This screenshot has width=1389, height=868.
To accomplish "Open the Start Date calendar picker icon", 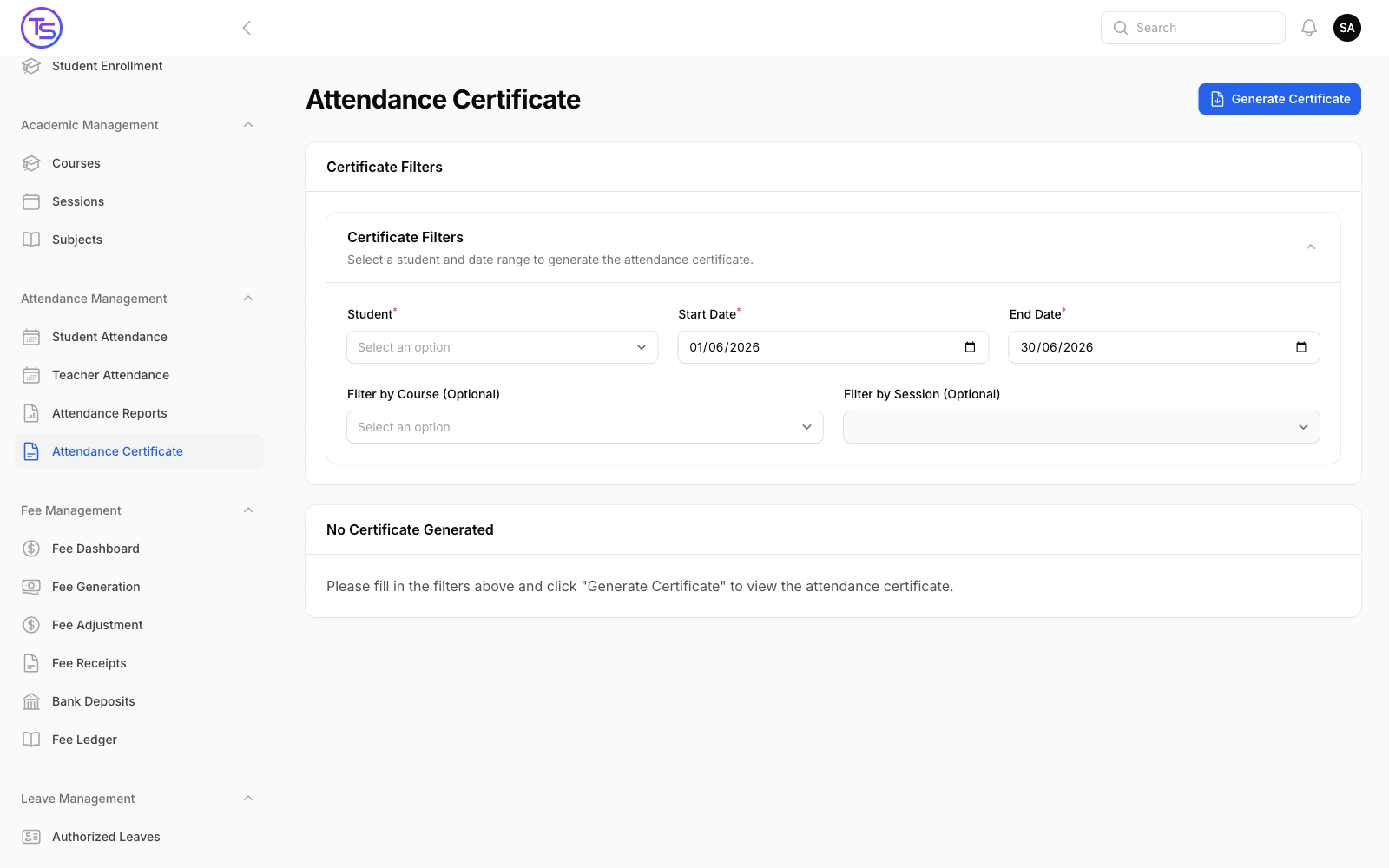I will point(970,347).
